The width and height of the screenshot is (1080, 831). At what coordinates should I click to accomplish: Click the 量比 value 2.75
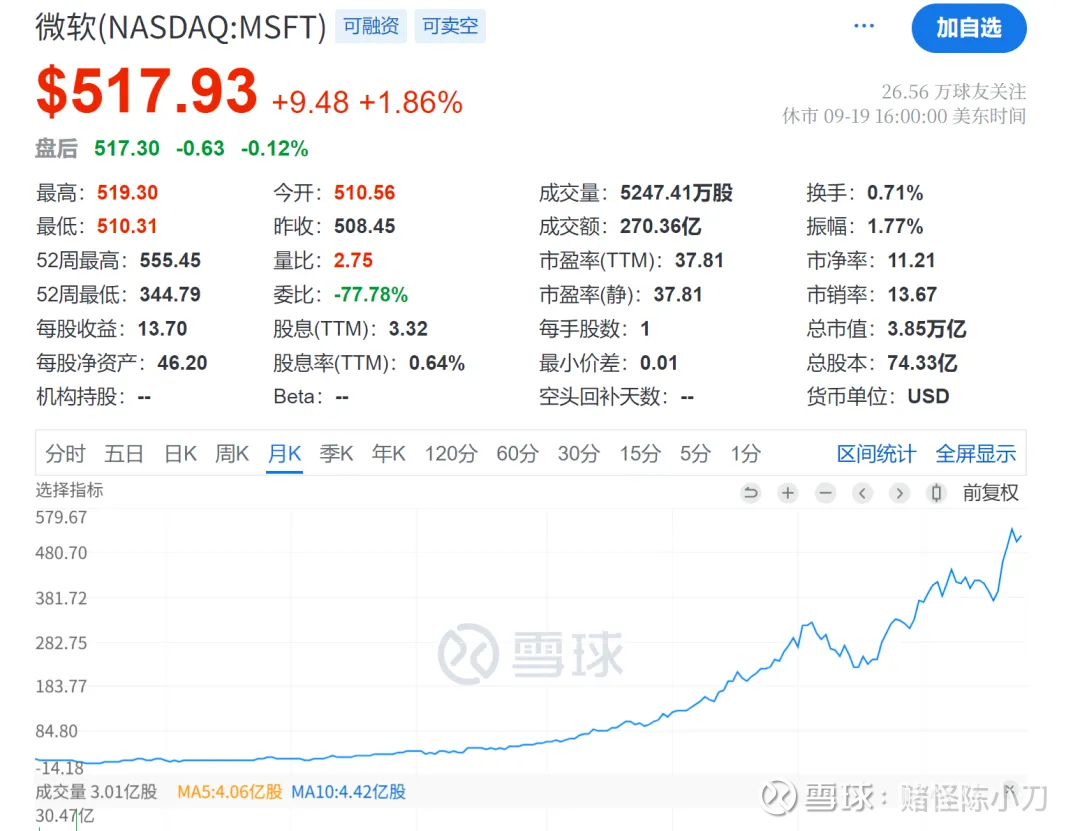click(x=353, y=260)
